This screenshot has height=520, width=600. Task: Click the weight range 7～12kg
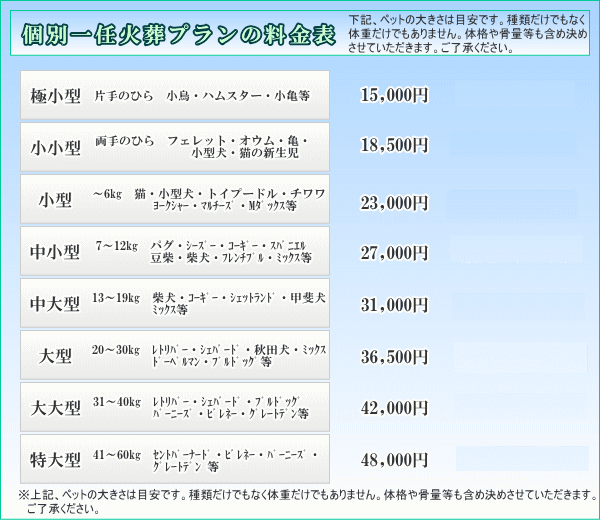point(117,246)
